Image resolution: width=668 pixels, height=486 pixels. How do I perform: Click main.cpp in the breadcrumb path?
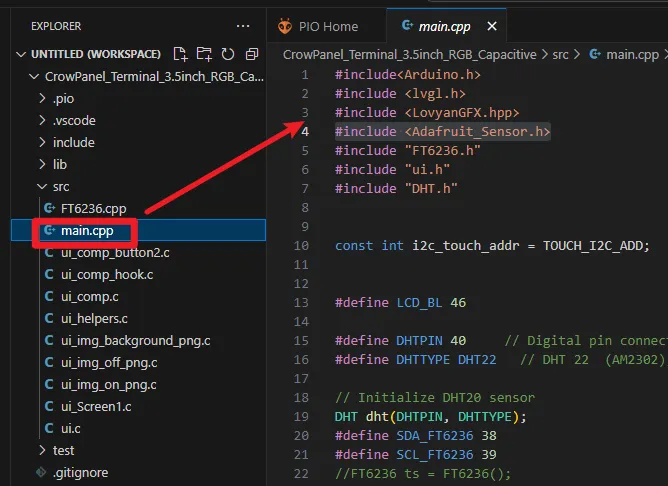(632, 55)
